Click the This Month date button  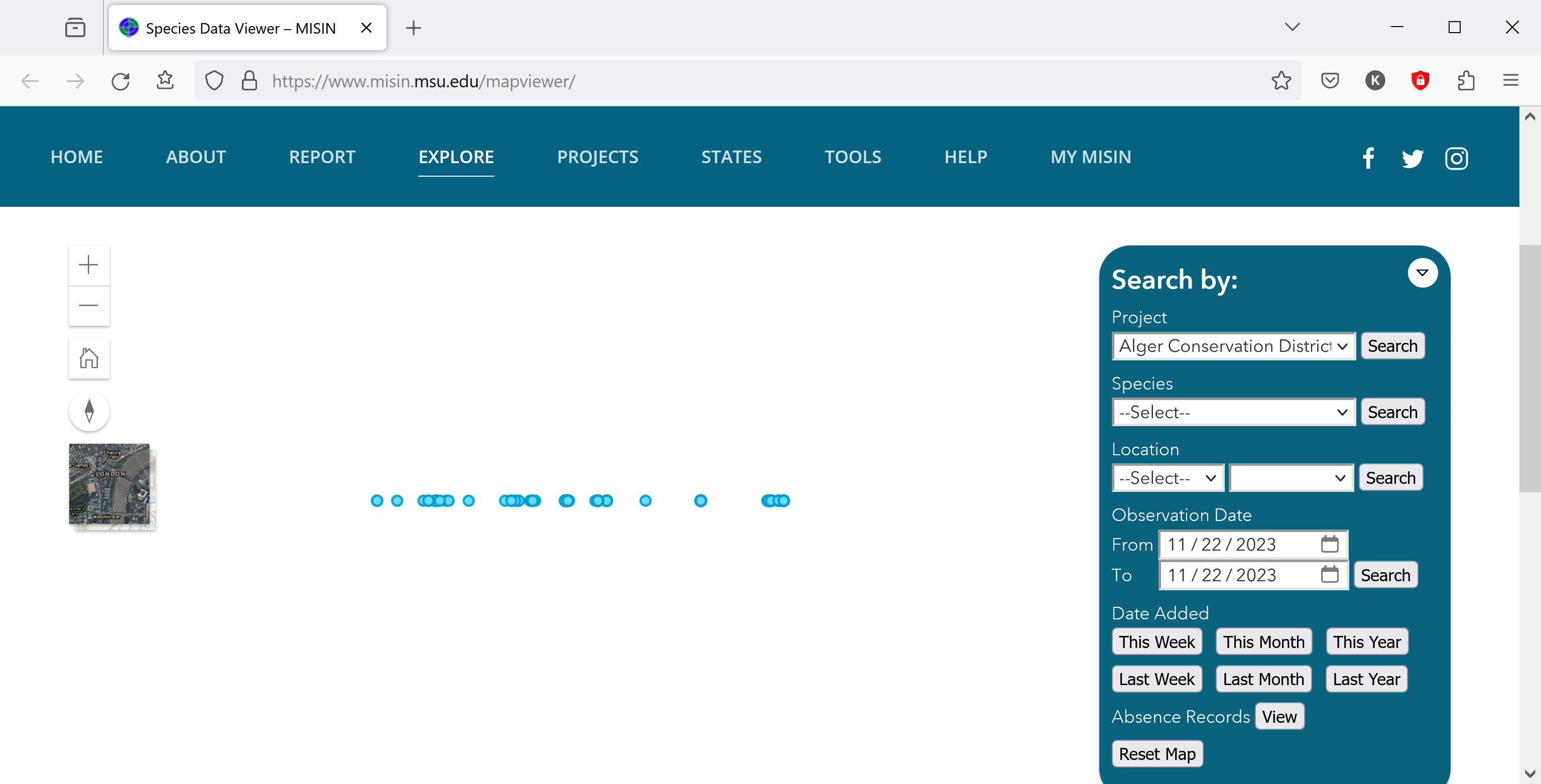pos(1263,641)
